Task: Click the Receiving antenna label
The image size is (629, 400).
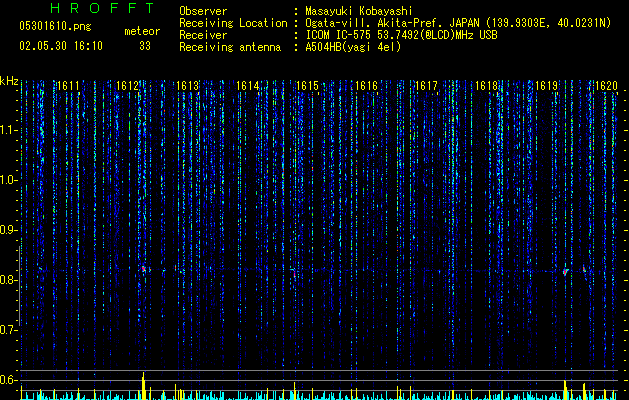Action: point(230,47)
